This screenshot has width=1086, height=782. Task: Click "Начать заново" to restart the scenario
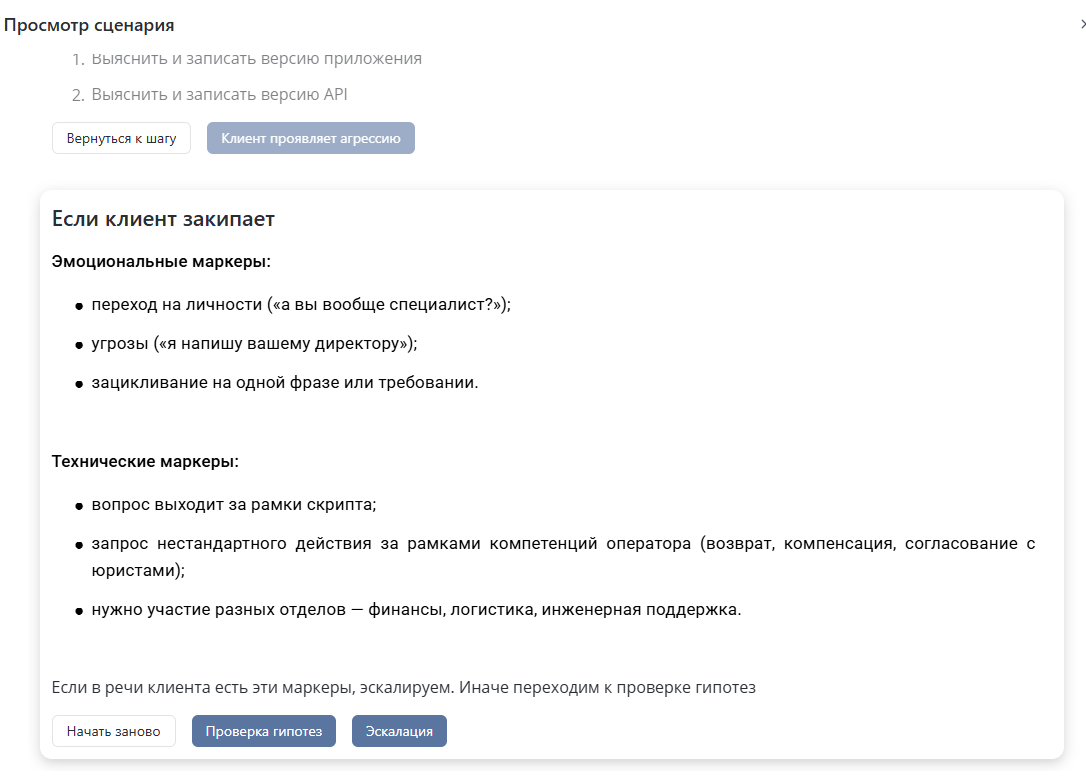point(114,731)
